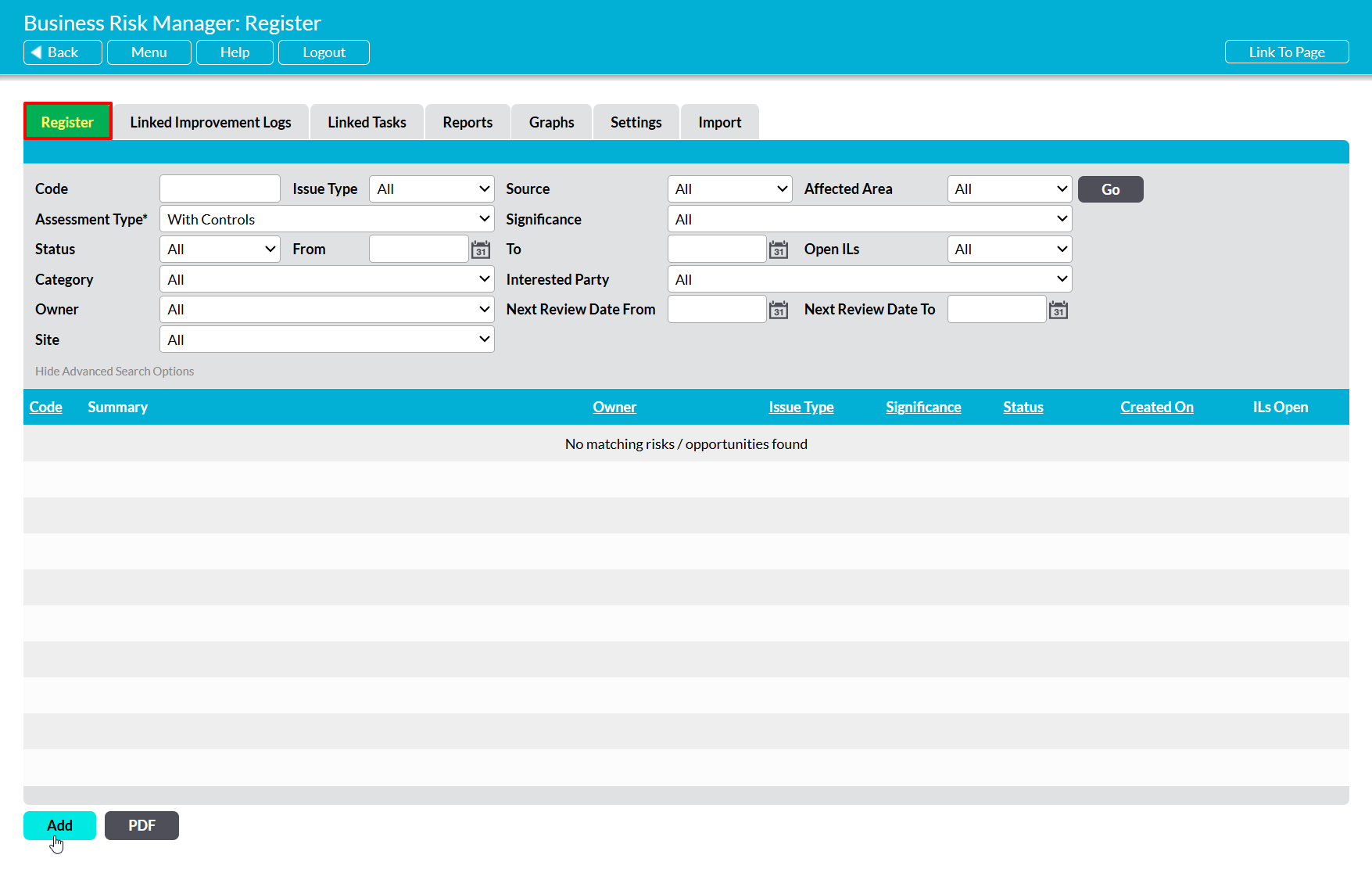
Task: Focus the Code input field
Action: click(220, 189)
